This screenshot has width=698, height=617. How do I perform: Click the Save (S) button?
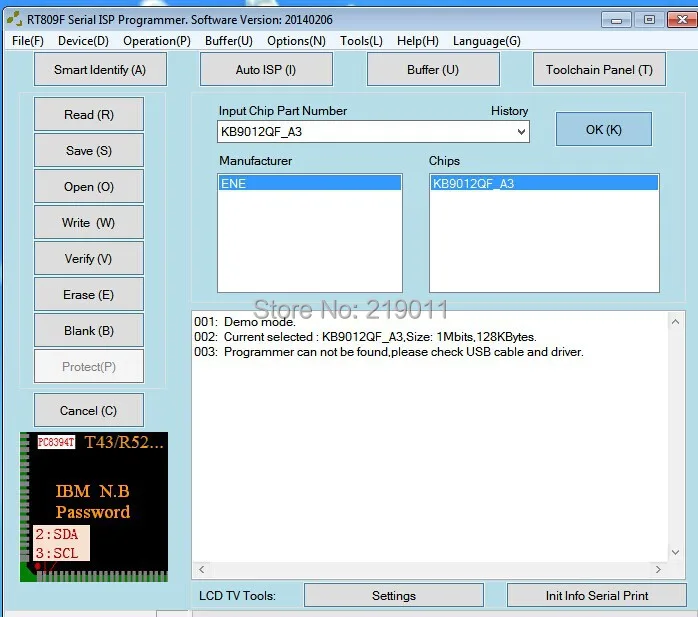click(89, 150)
